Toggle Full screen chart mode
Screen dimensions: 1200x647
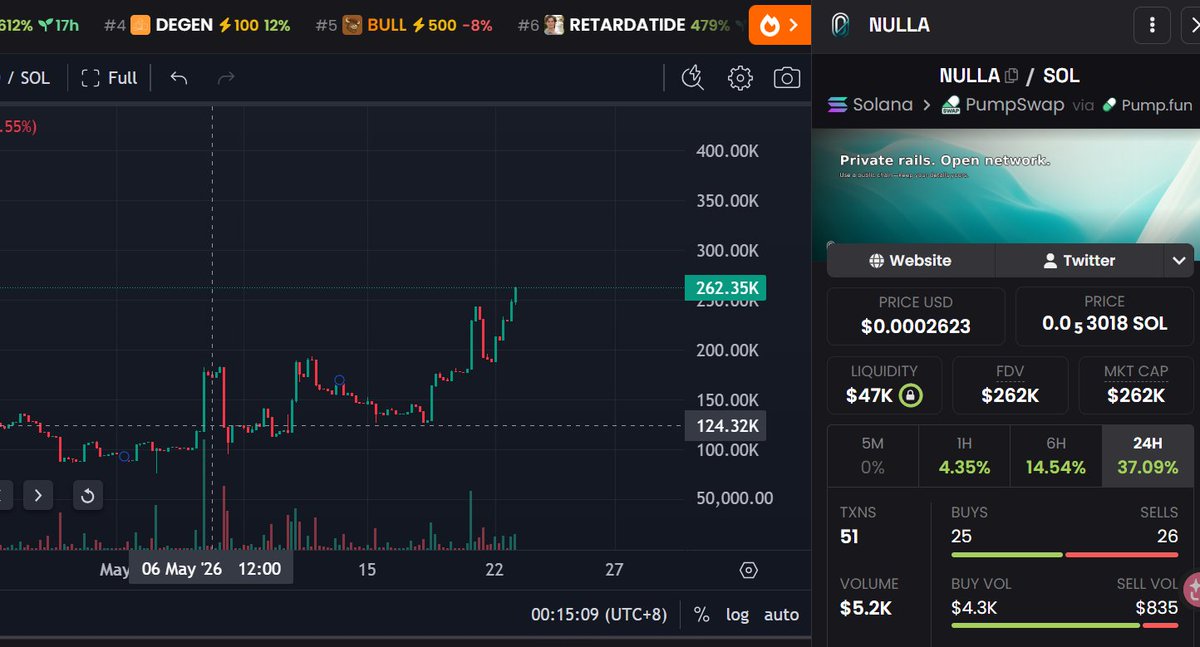(x=109, y=77)
